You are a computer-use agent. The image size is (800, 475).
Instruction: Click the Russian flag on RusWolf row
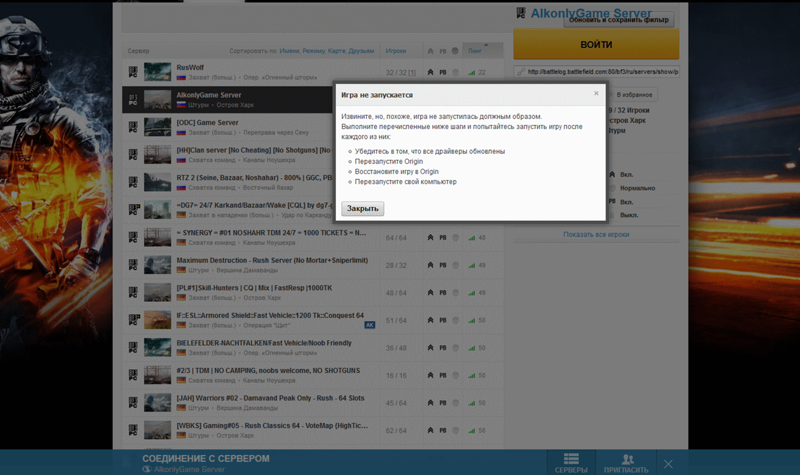click(181, 78)
